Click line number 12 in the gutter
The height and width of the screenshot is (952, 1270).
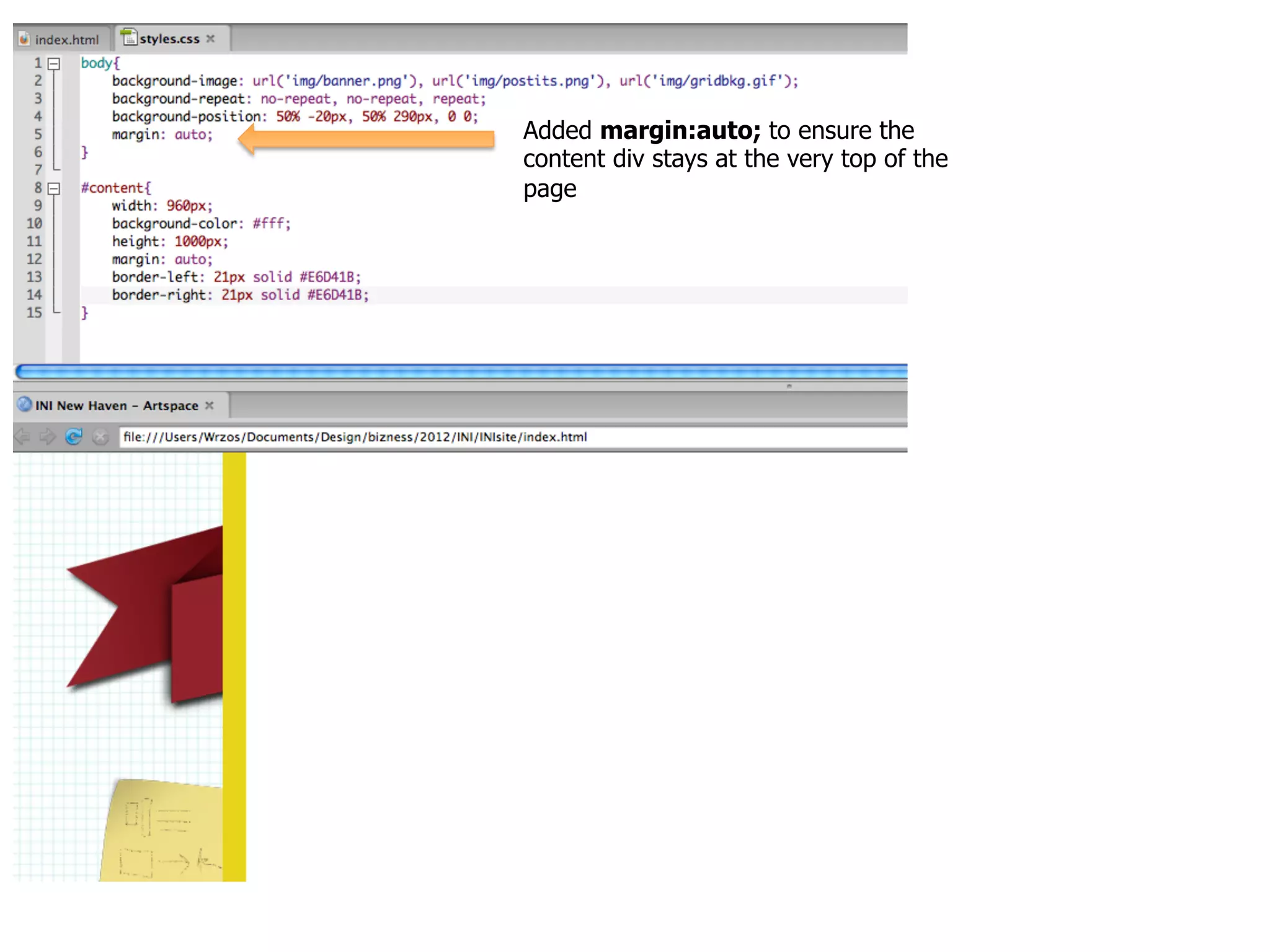coord(34,259)
